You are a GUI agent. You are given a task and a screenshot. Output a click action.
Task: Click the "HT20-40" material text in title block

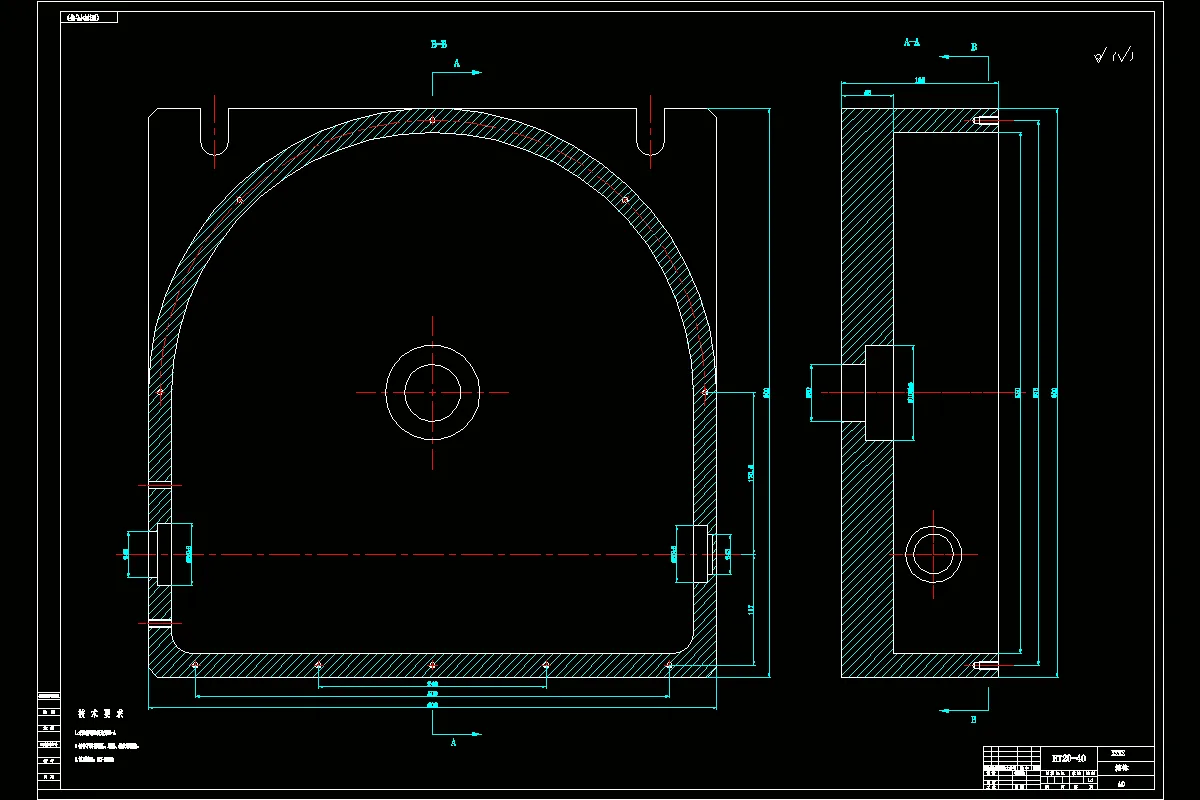click(1069, 759)
